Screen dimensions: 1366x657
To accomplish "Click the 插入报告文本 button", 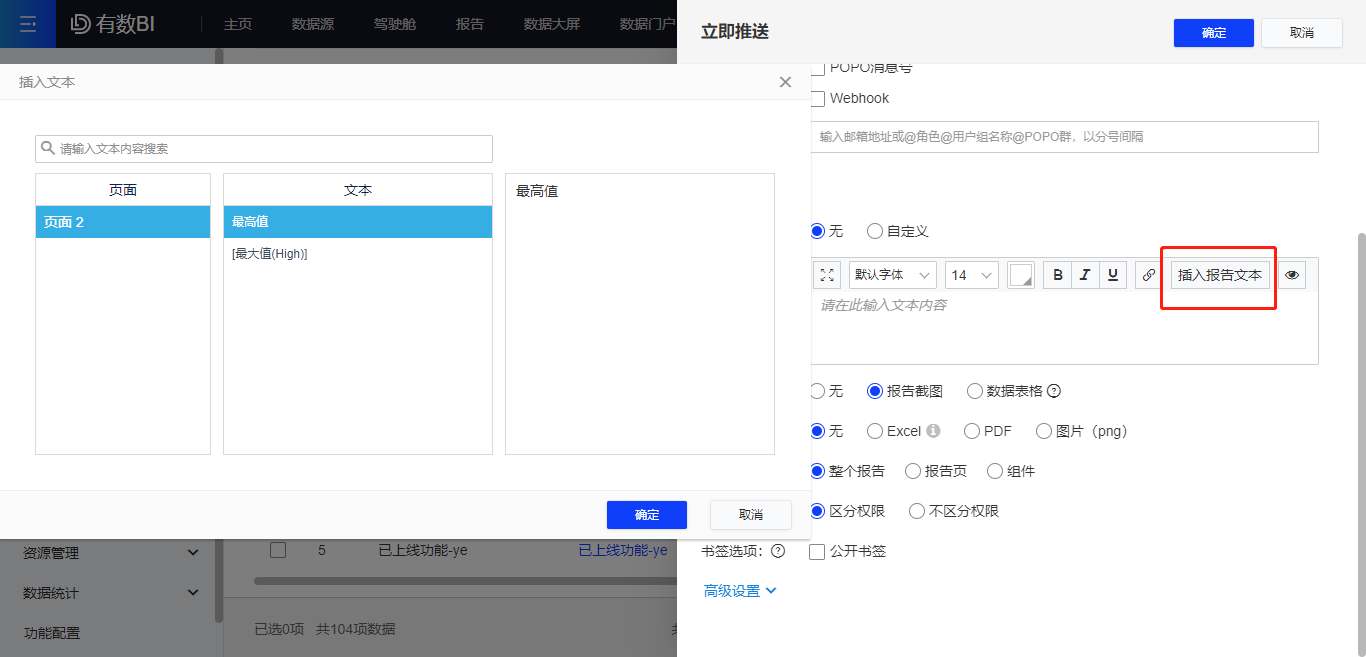I will pos(1219,274).
